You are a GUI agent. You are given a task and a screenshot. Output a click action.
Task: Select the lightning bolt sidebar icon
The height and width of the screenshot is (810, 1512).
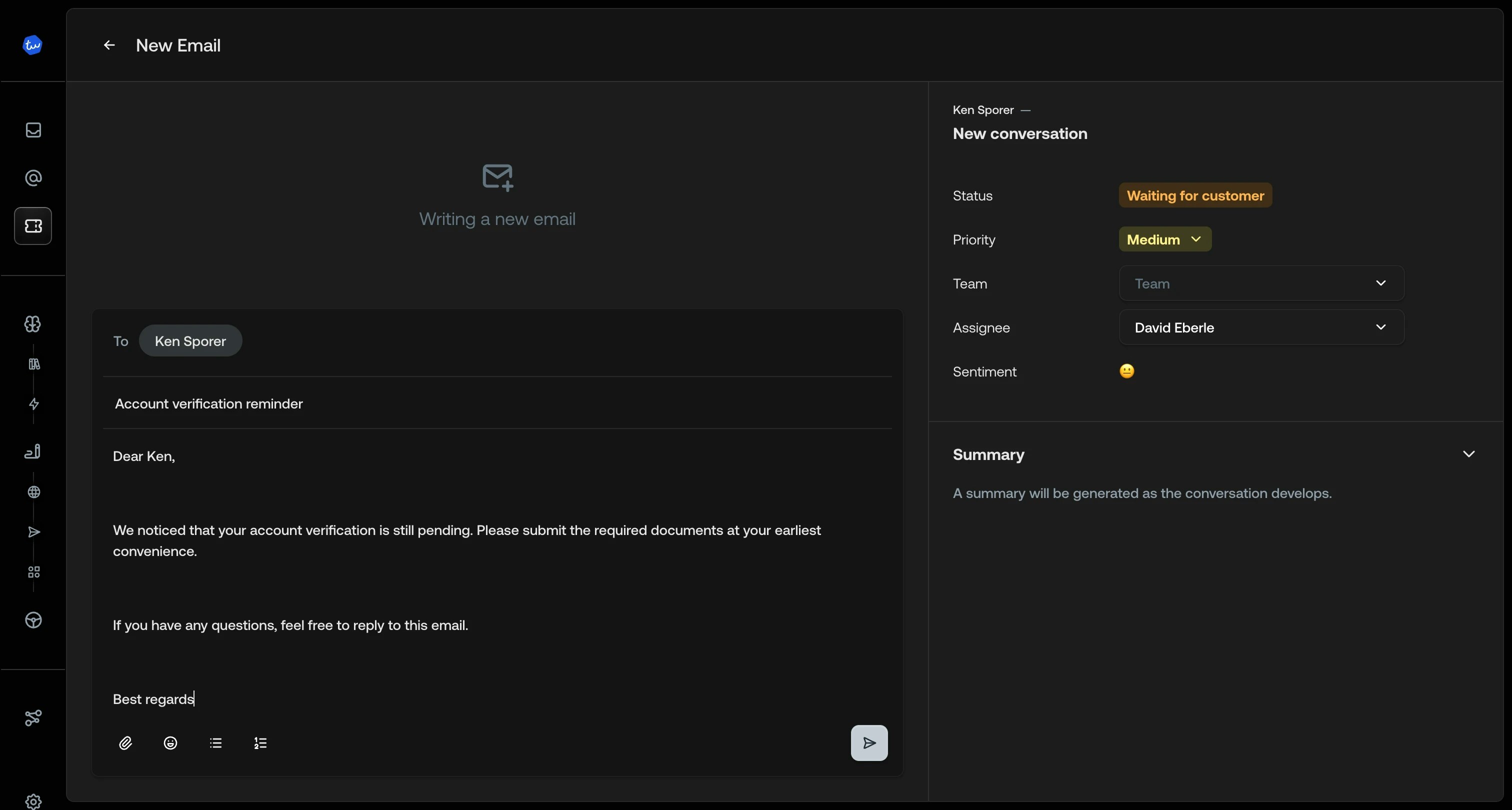point(33,404)
